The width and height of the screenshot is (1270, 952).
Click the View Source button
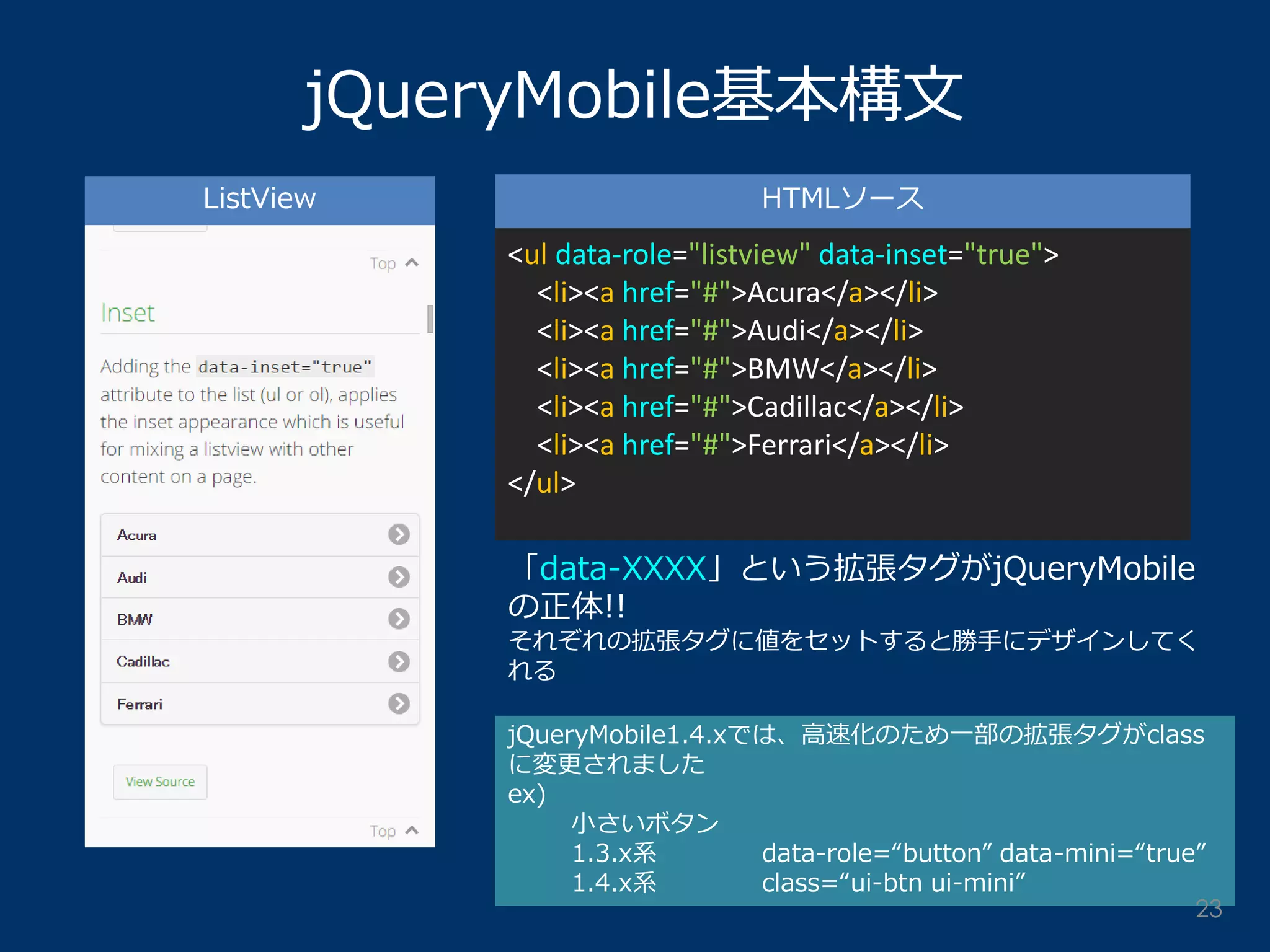pos(160,782)
